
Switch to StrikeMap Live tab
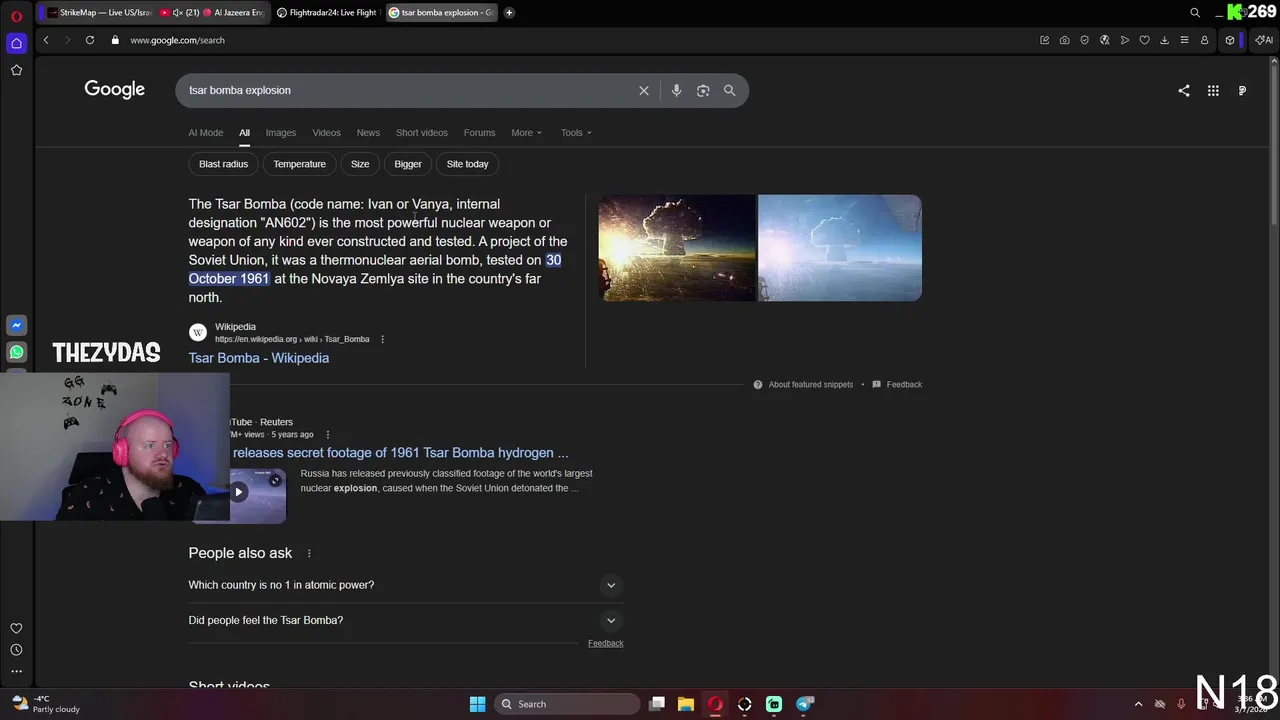click(x=100, y=13)
